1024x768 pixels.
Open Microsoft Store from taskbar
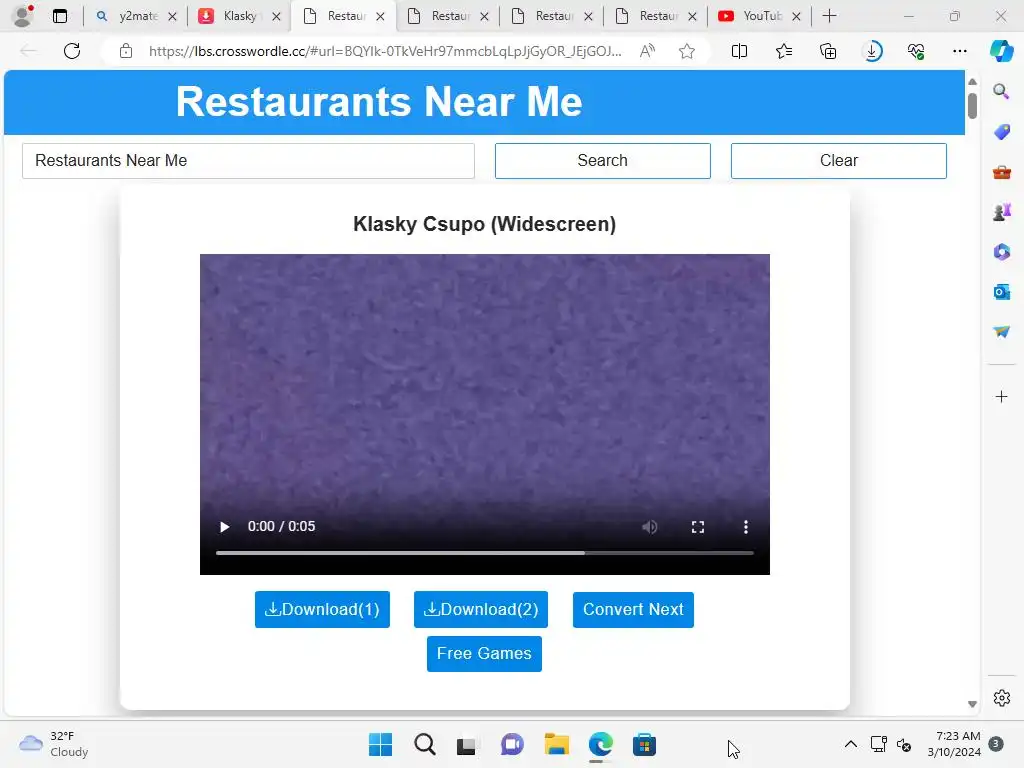pos(644,744)
